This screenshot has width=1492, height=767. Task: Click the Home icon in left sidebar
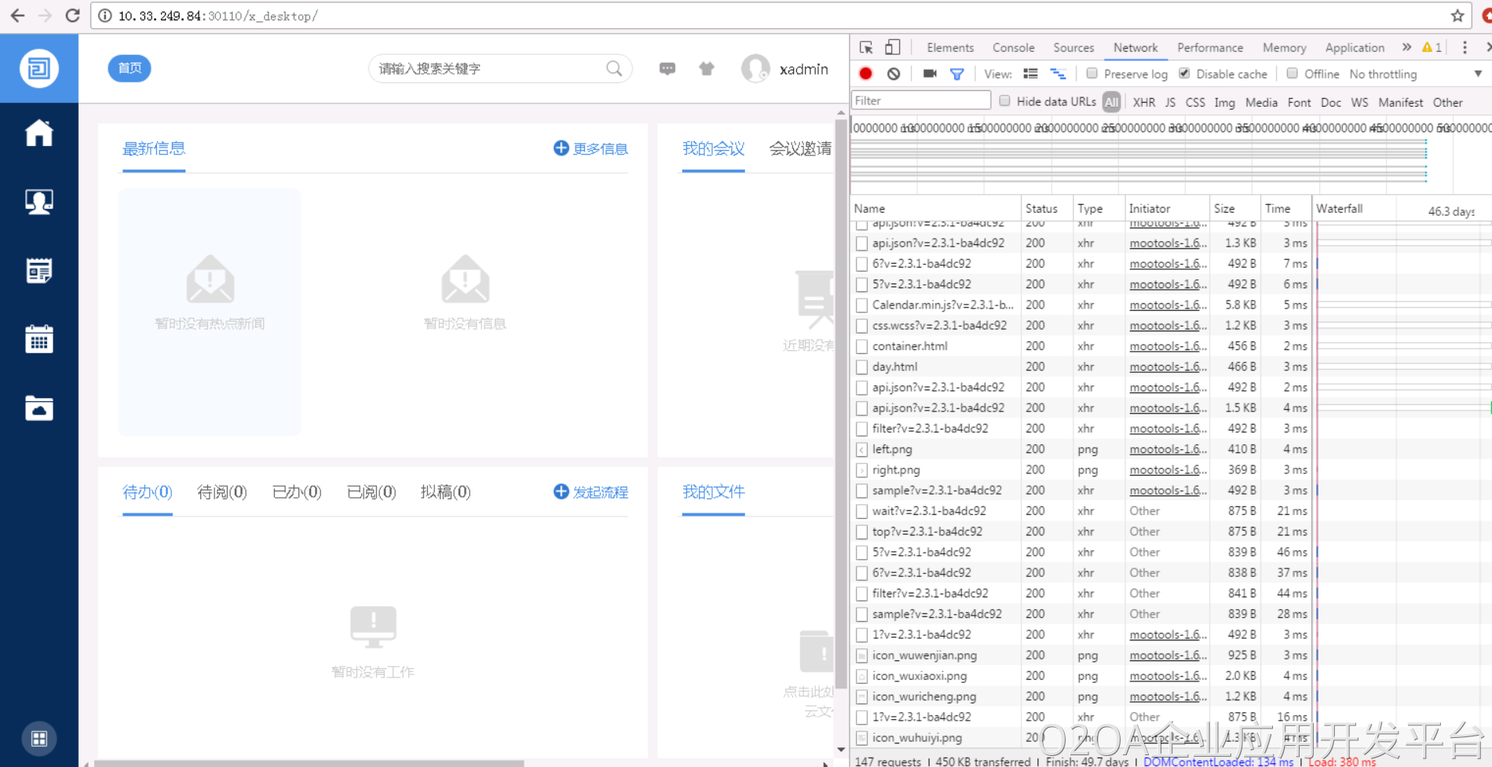(x=39, y=133)
